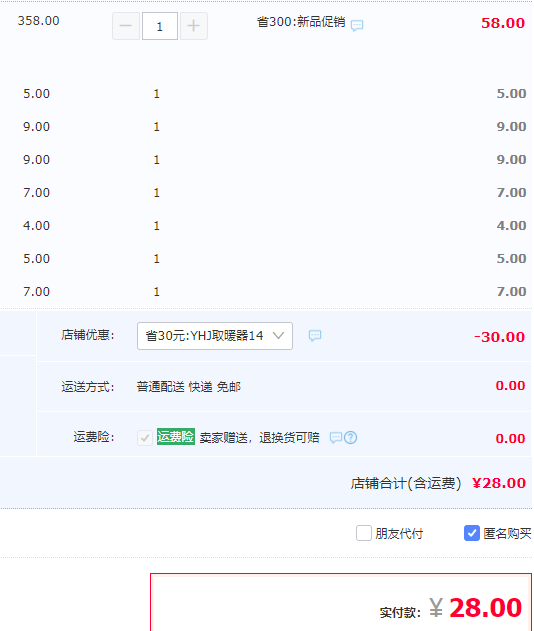Enable the 朋友代付 checkbox
This screenshot has height=631, width=534.
click(x=364, y=533)
